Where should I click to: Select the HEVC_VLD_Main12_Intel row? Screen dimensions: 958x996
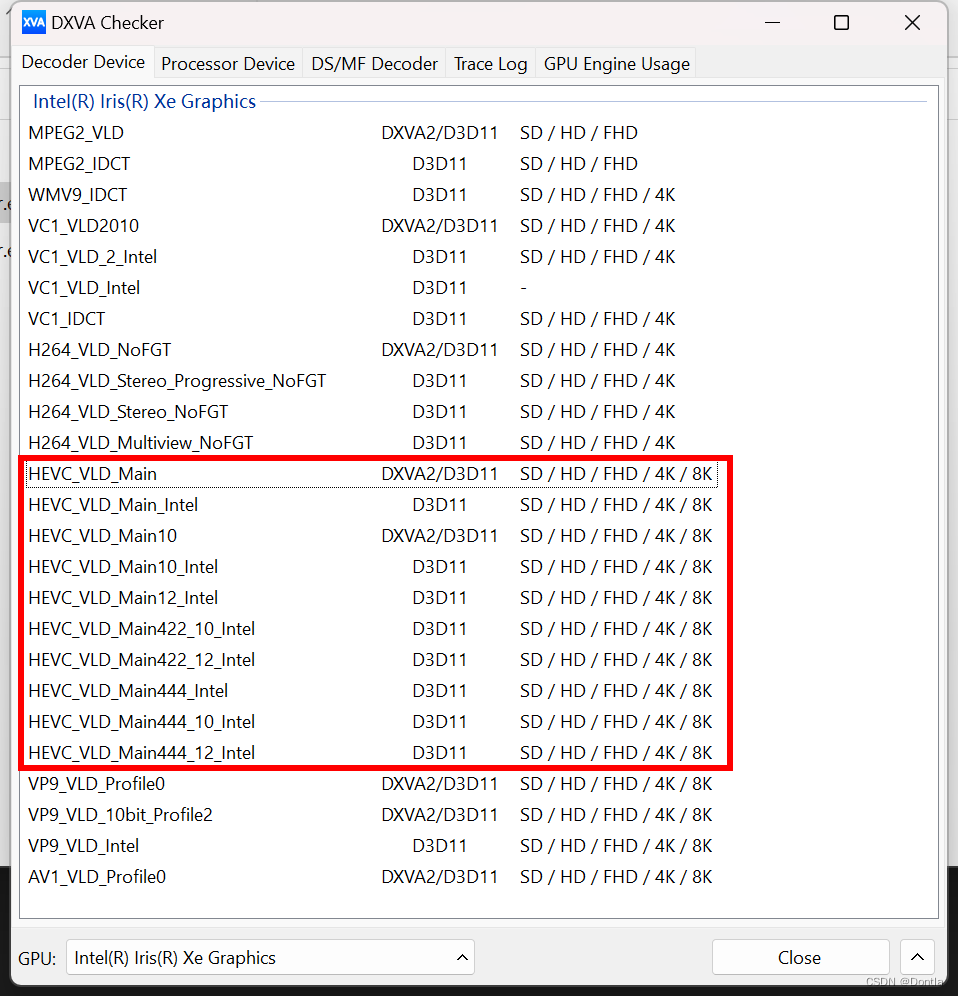point(372,598)
